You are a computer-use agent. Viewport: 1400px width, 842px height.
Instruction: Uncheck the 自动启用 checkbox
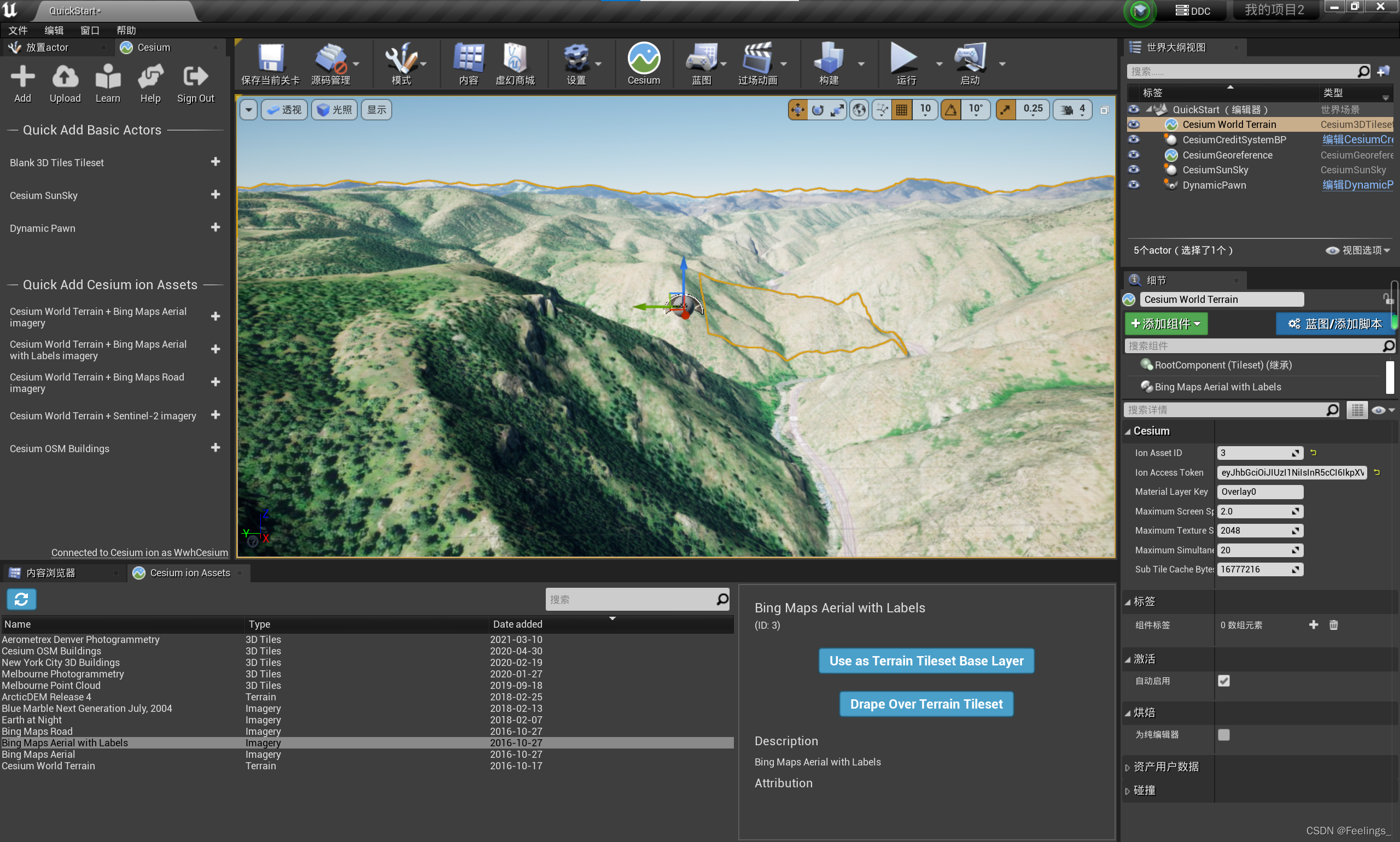(1223, 680)
